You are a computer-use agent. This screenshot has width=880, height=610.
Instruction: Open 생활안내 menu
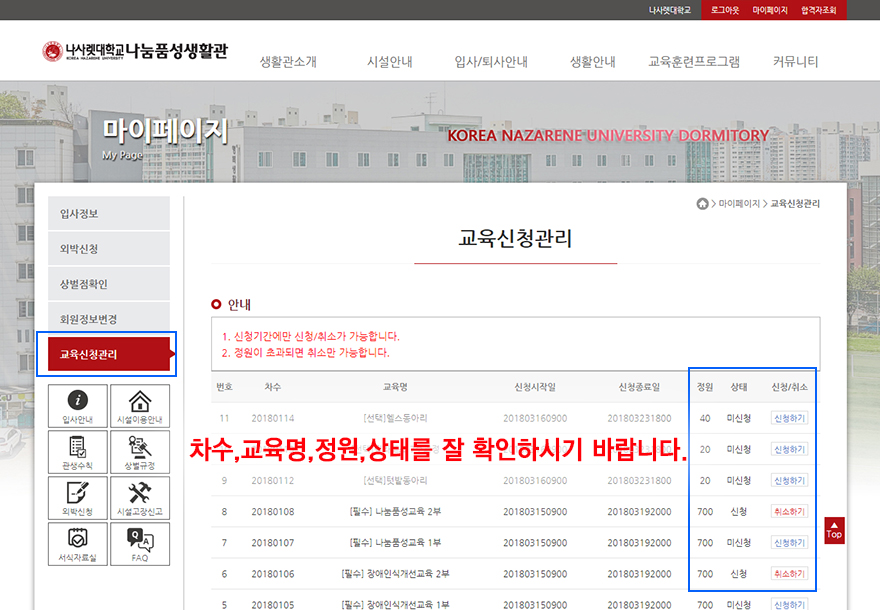tap(593, 62)
